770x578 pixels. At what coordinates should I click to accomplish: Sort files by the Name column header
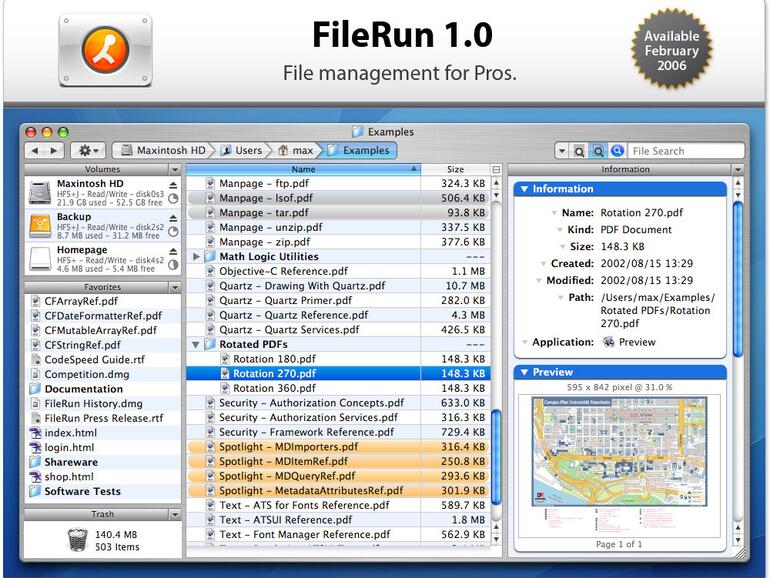pos(303,170)
